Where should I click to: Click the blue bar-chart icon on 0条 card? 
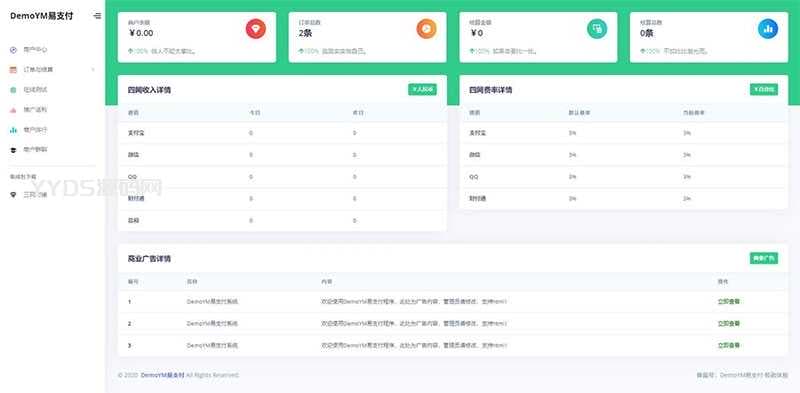point(768,29)
